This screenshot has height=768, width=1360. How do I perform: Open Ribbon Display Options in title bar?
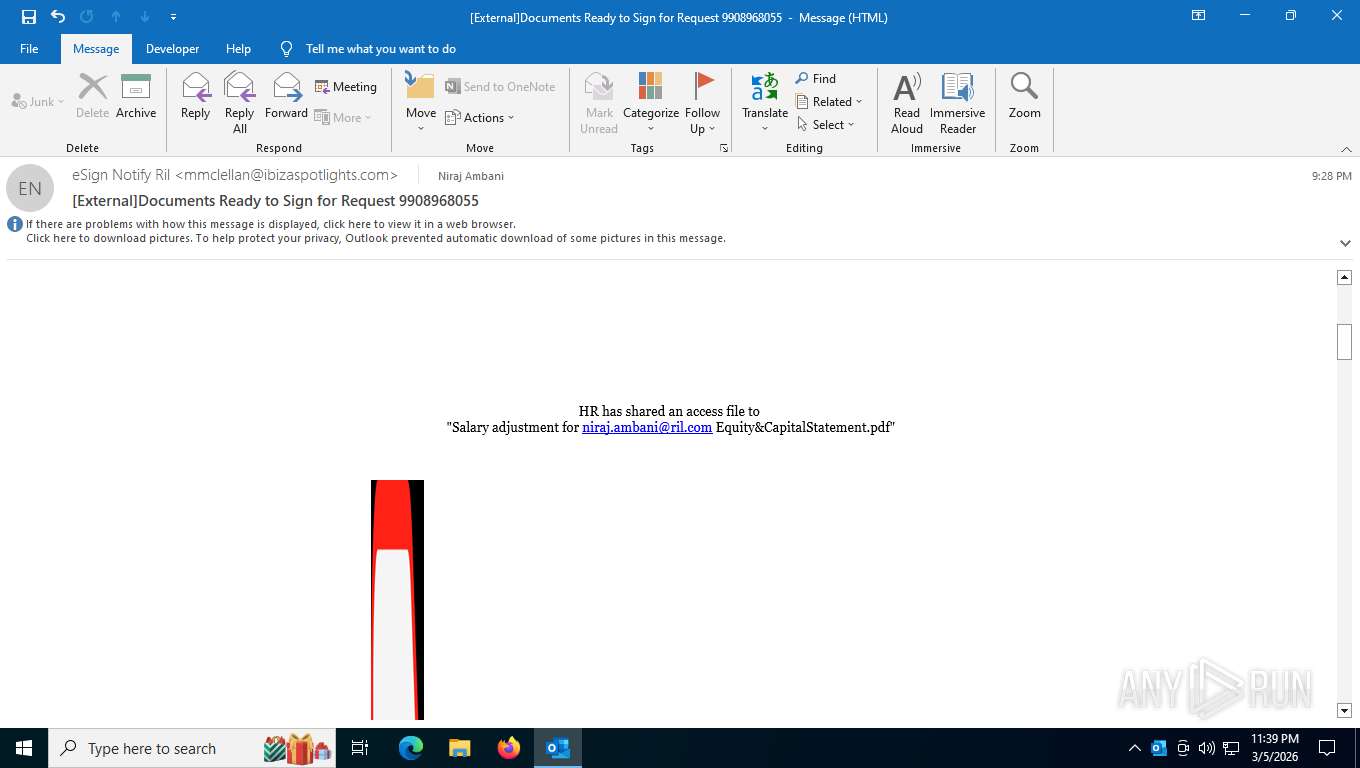[1198, 16]
